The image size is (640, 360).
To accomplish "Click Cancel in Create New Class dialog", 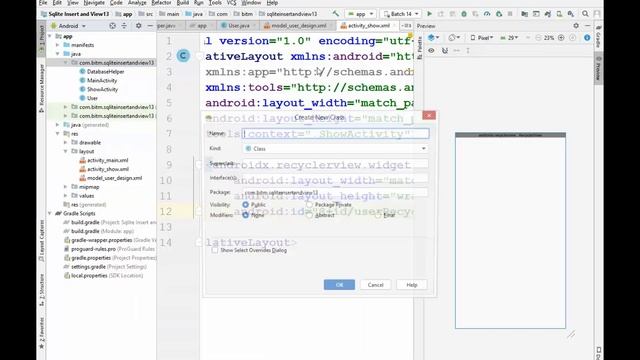I will pos(376,285).
